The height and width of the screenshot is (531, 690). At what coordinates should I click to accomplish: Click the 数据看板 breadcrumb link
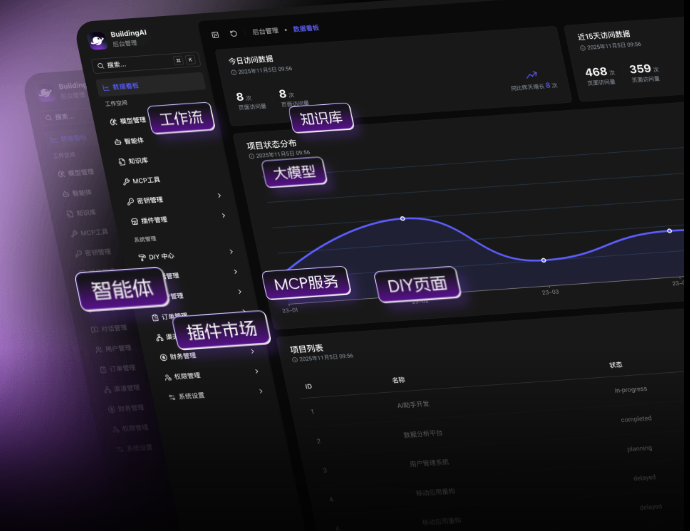click(306, 29)
